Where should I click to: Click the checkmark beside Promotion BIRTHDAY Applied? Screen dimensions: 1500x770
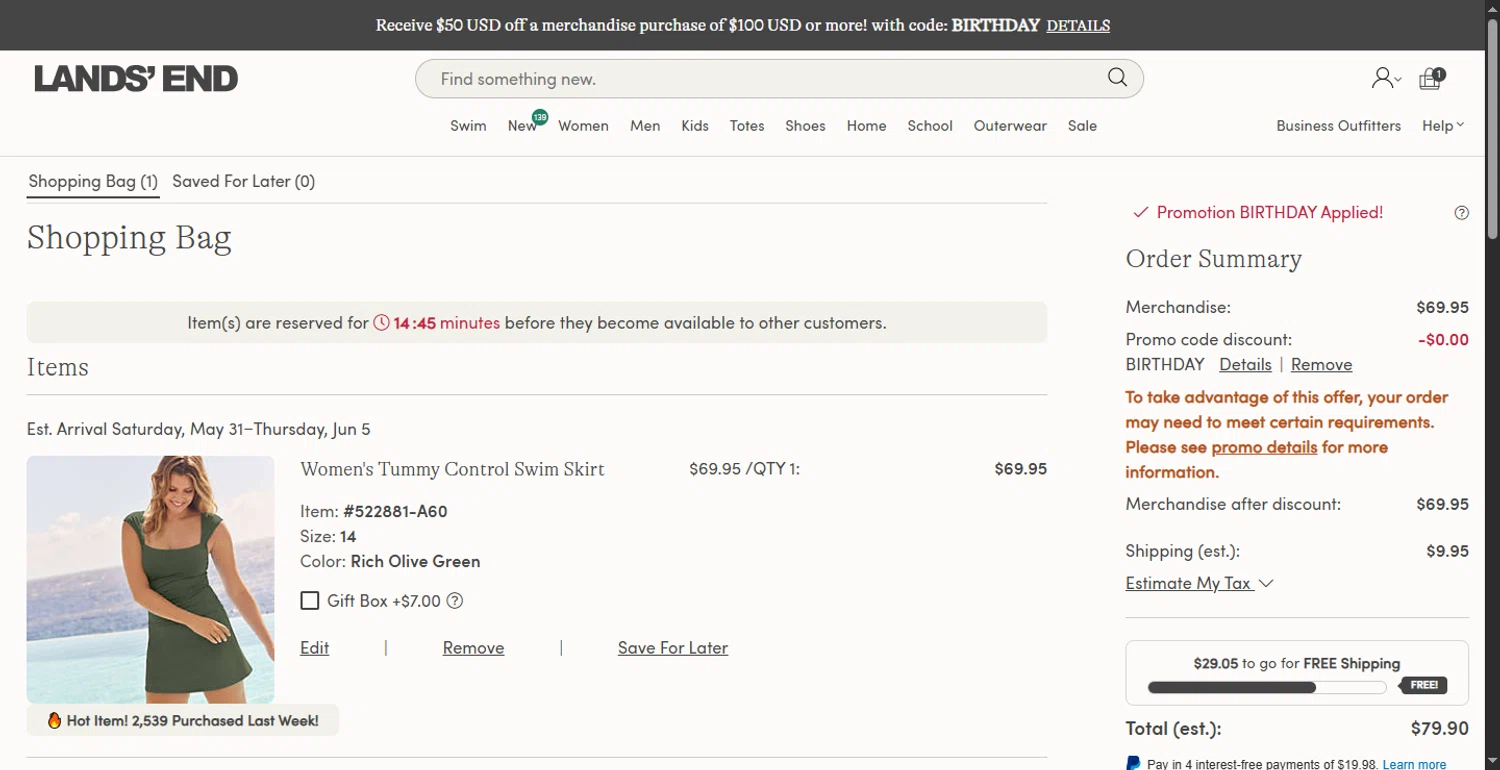(1140, 213)
